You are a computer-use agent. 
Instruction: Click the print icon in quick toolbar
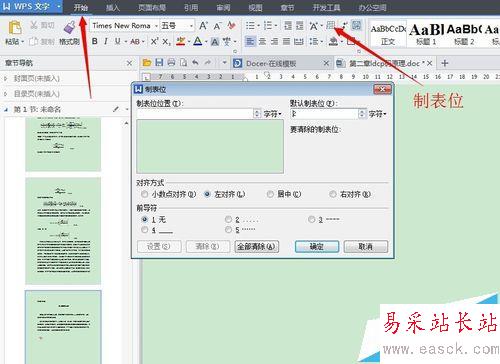171,62
